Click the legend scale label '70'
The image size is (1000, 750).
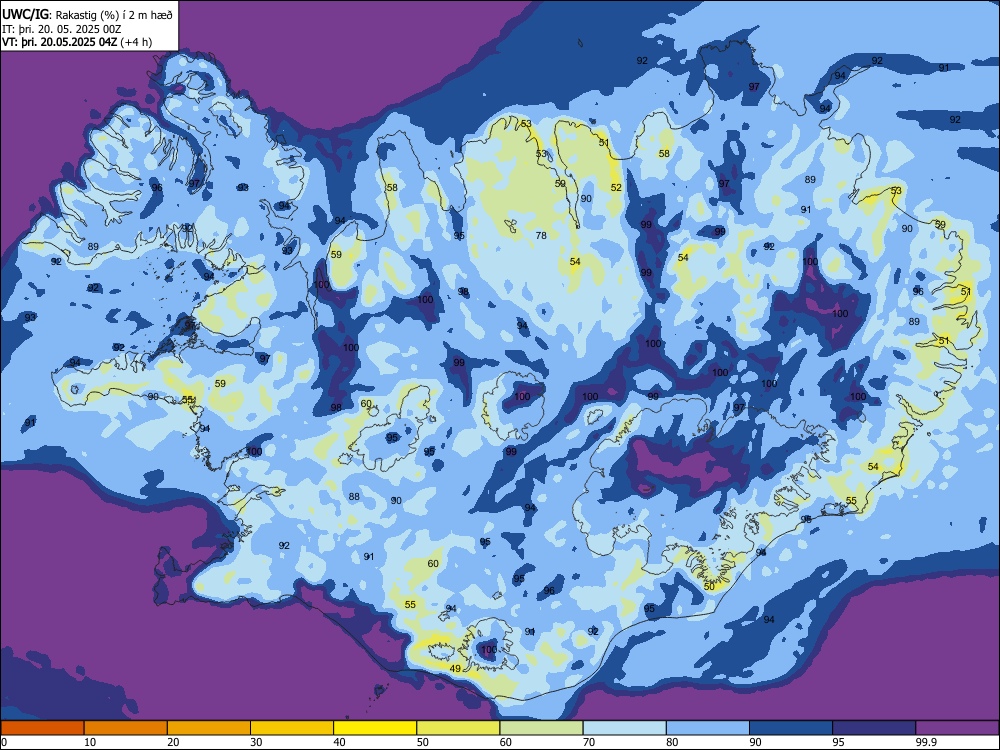click(589, 742)
